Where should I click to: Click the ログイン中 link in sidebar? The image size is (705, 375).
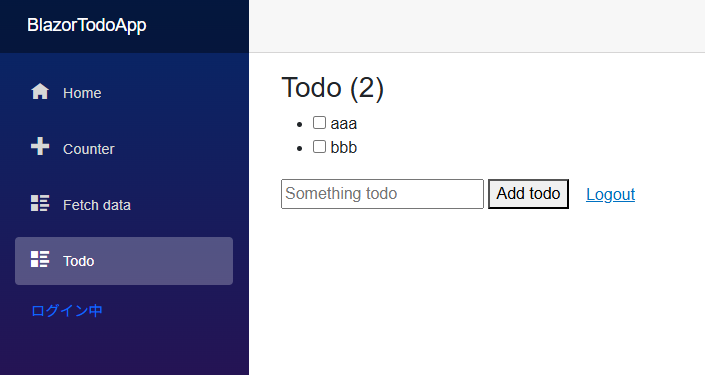(67, 311)
